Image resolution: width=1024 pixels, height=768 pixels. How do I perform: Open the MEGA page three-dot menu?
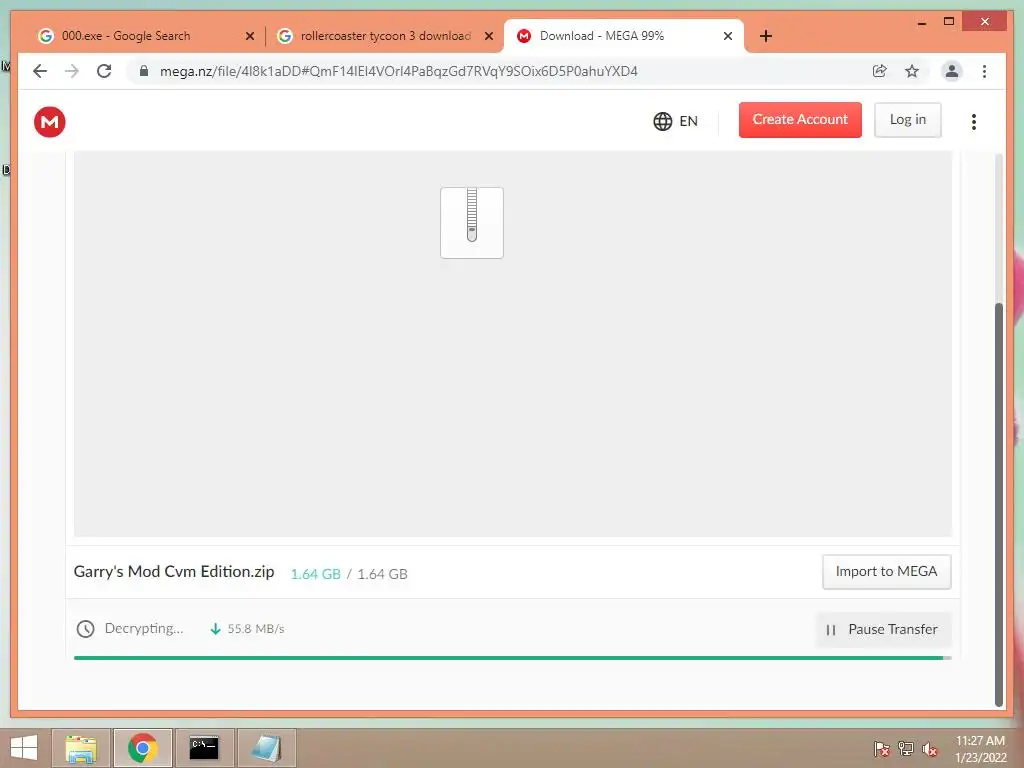tap(974, 121)
